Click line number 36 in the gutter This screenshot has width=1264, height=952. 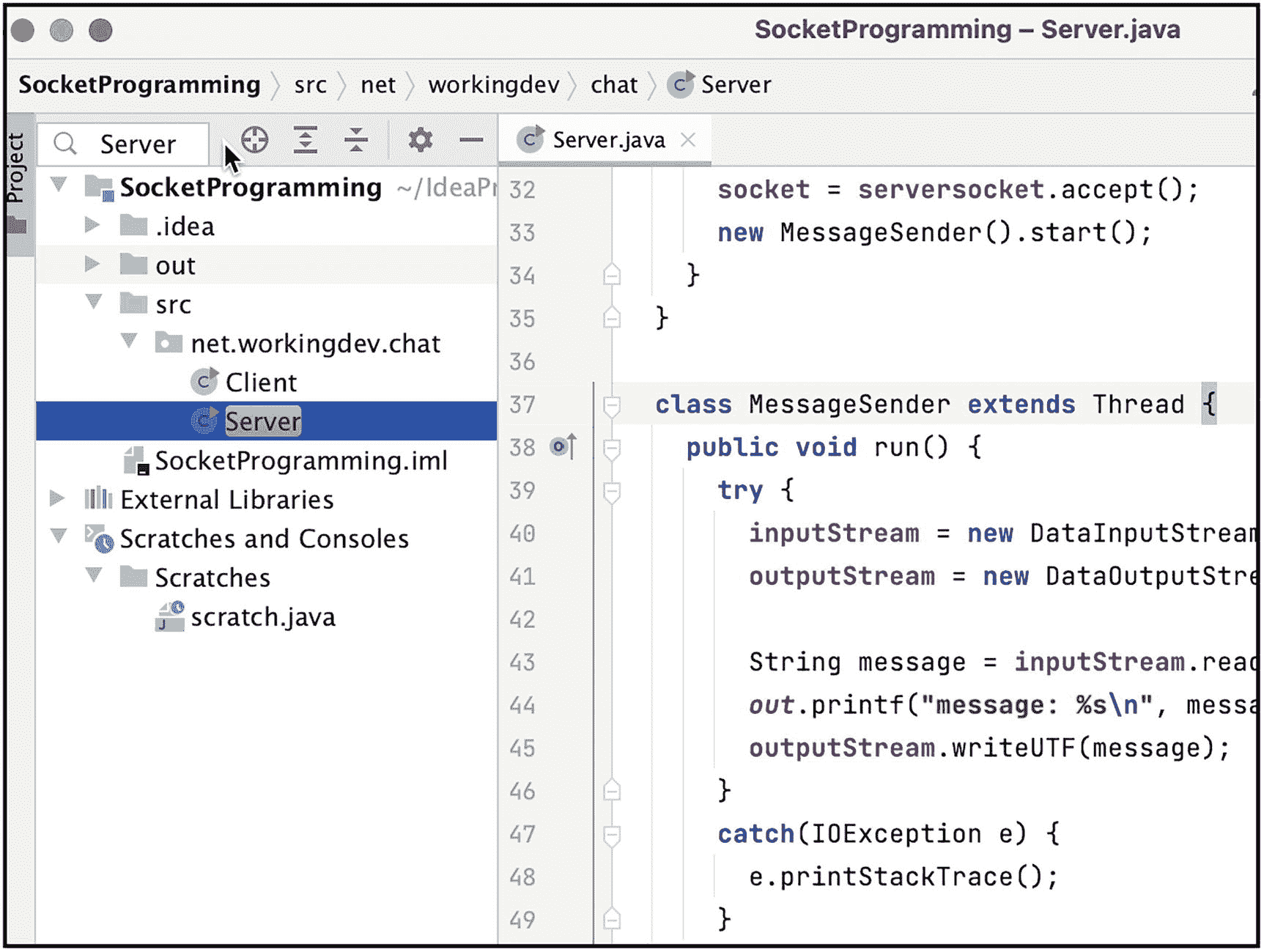(522, 361)
